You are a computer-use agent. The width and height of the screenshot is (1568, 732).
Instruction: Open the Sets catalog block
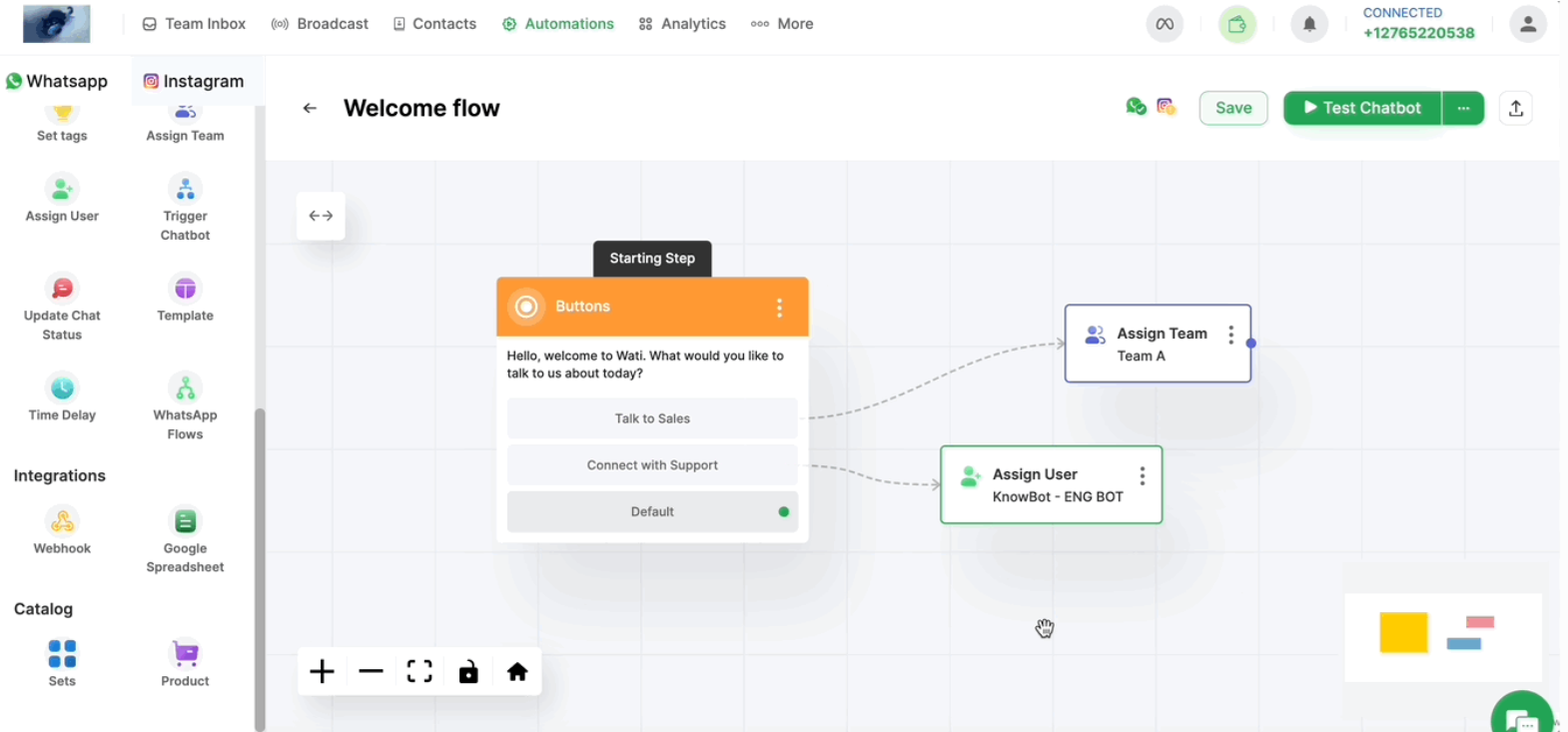(x=62, y=663)
